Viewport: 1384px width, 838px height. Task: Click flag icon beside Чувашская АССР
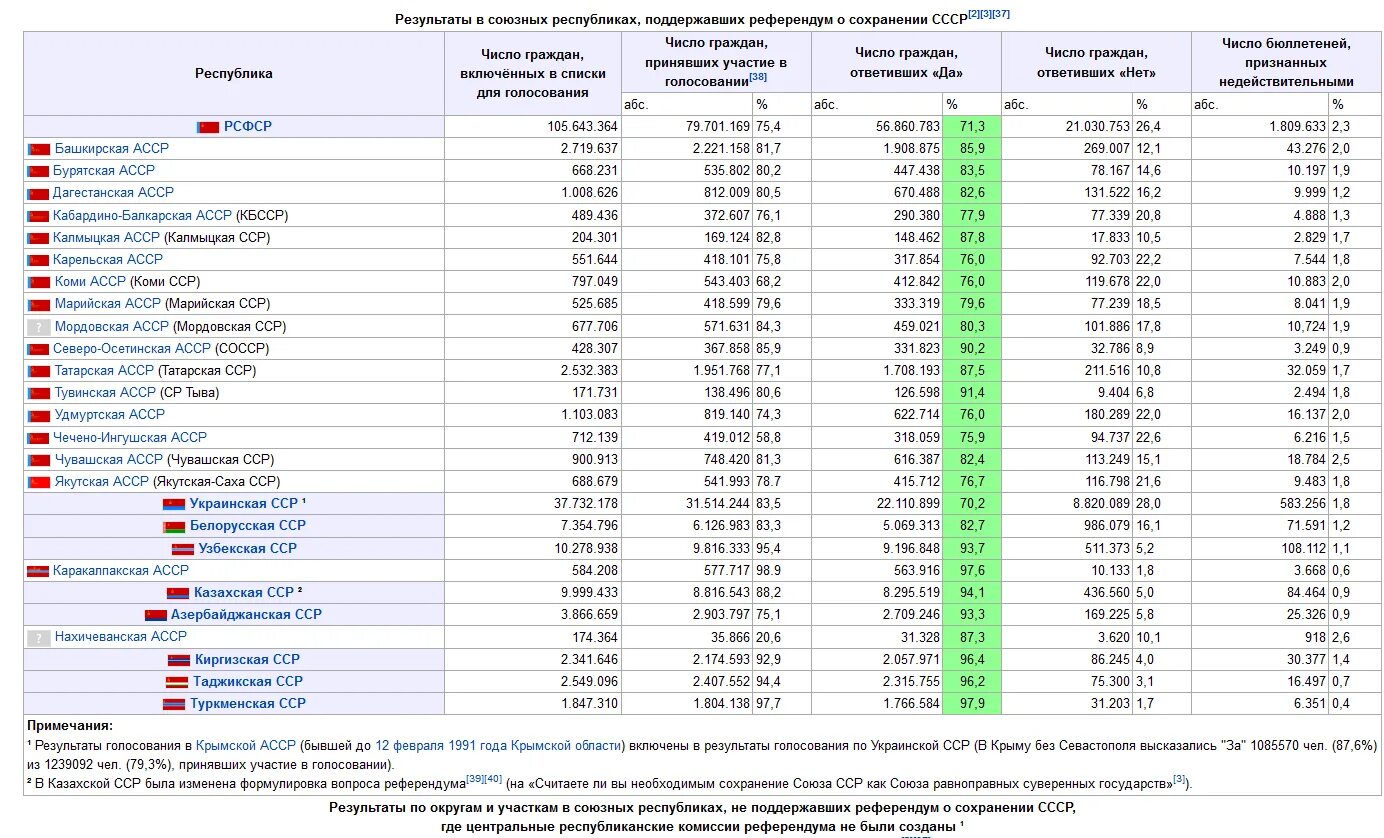[39, 460]
